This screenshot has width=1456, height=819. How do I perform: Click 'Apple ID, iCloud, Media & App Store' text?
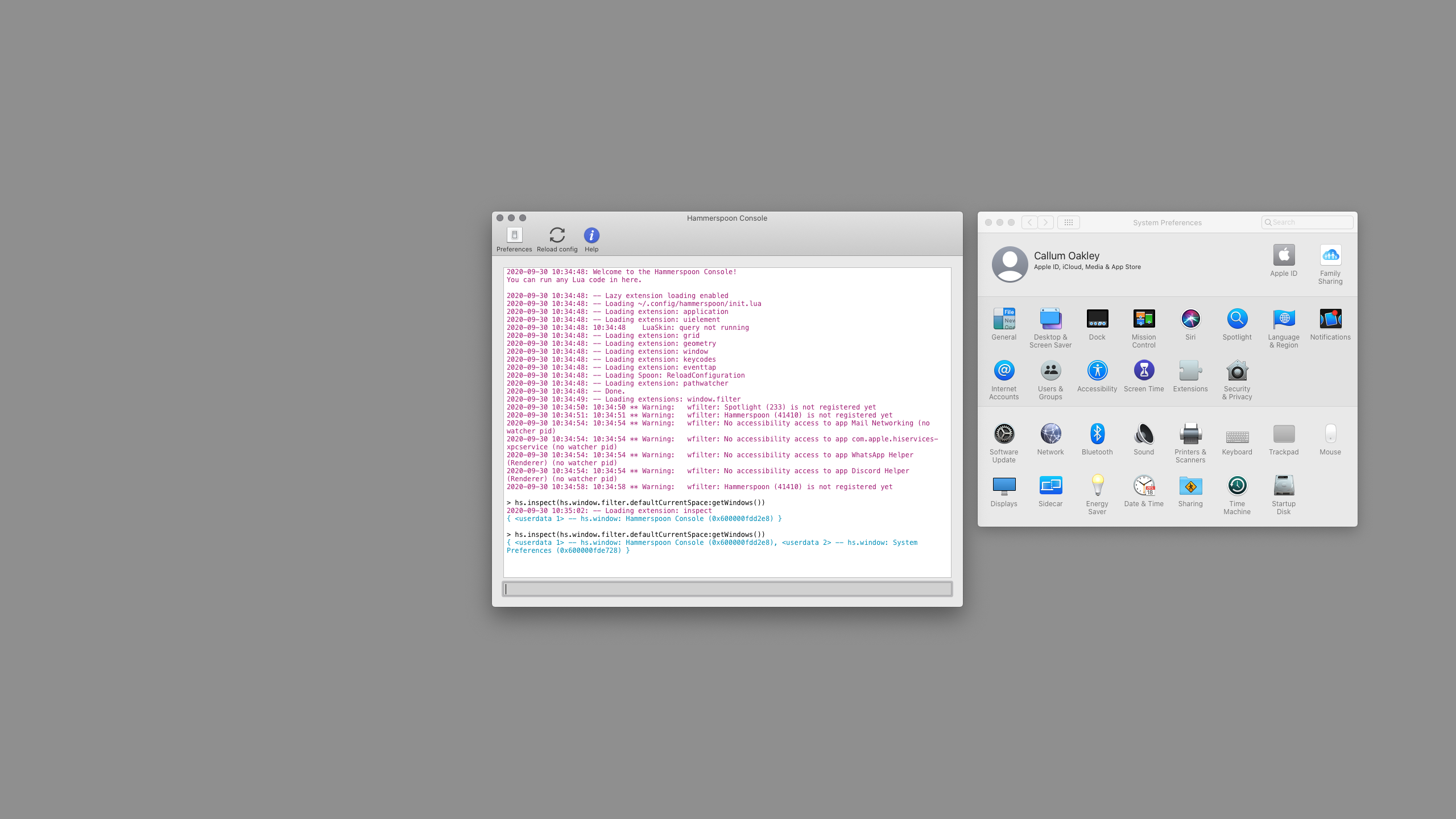tap(1087, 267)
